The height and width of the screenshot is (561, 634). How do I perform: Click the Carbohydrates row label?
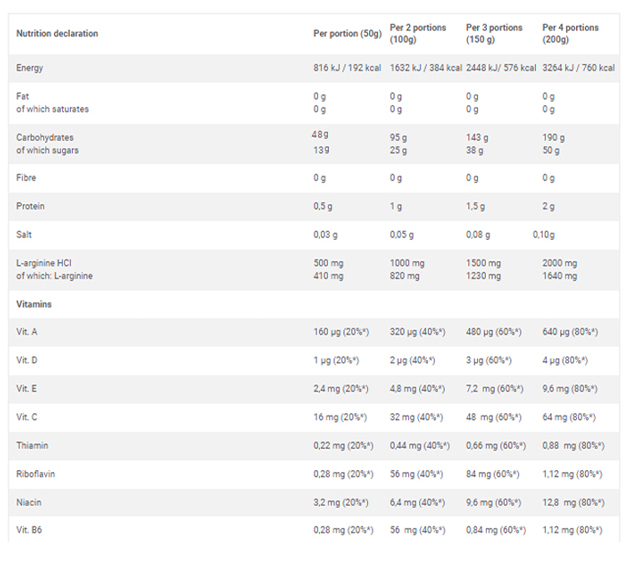click(45, 138)
